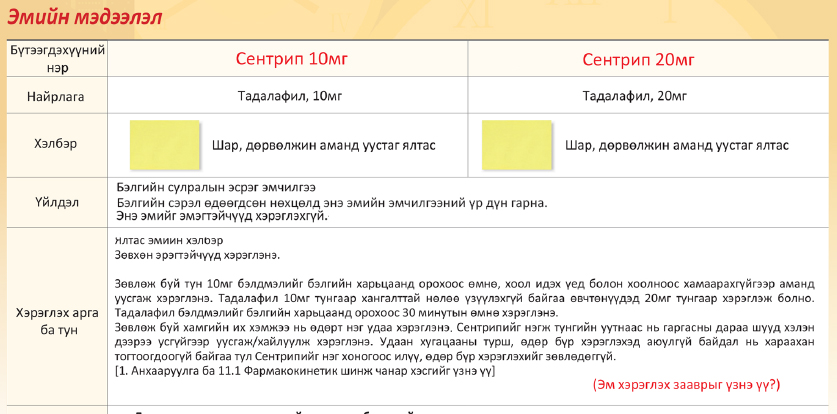Click the heading 'Эмийн мэдээлэл'
Viewport: 837px width, 414px height.
[84, 18]
